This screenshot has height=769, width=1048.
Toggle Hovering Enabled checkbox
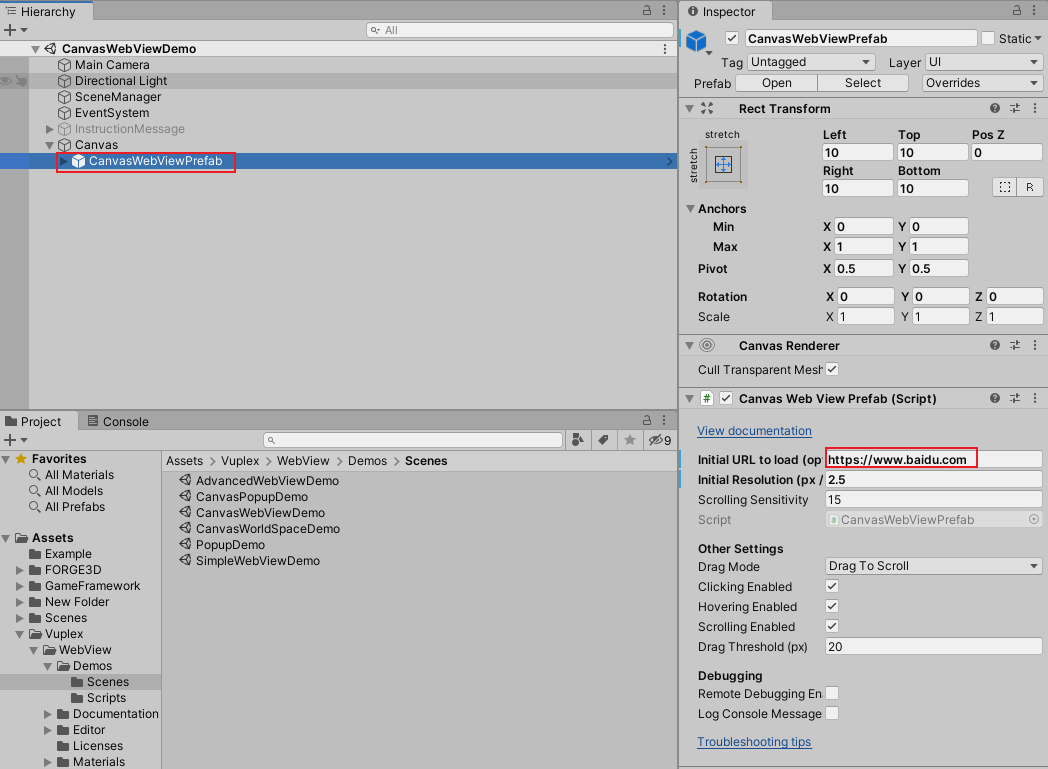(832, 606)
